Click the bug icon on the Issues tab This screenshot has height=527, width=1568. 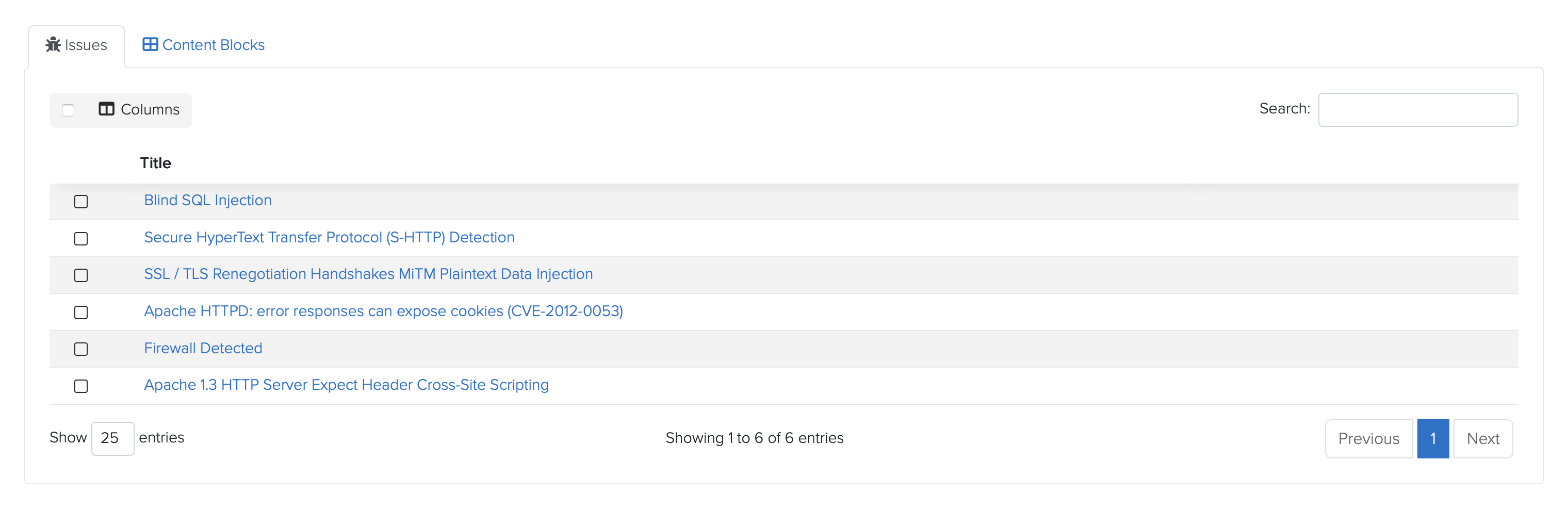point(53,44)
